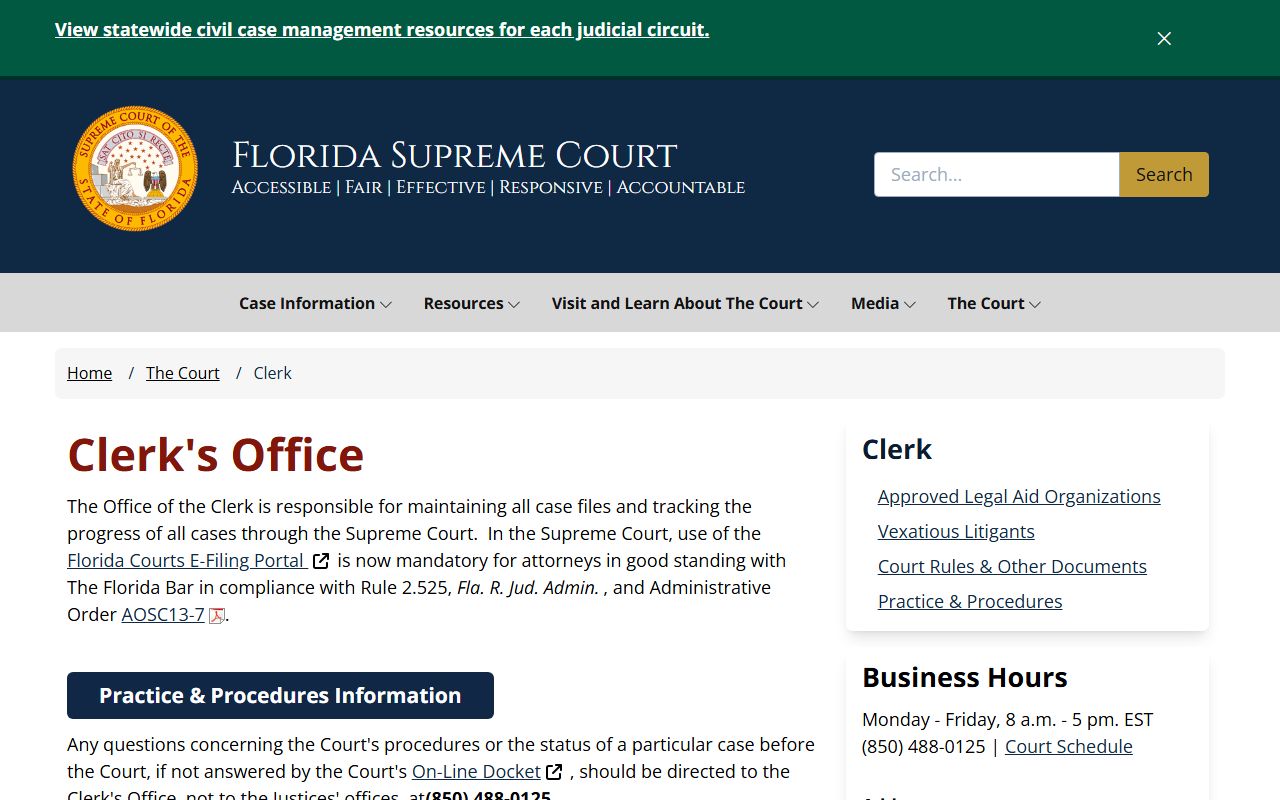The width and height of the screenshot is (1280, 800).
Task: Open Practice & Procedures Information button
Action: (x=280, y=695)
